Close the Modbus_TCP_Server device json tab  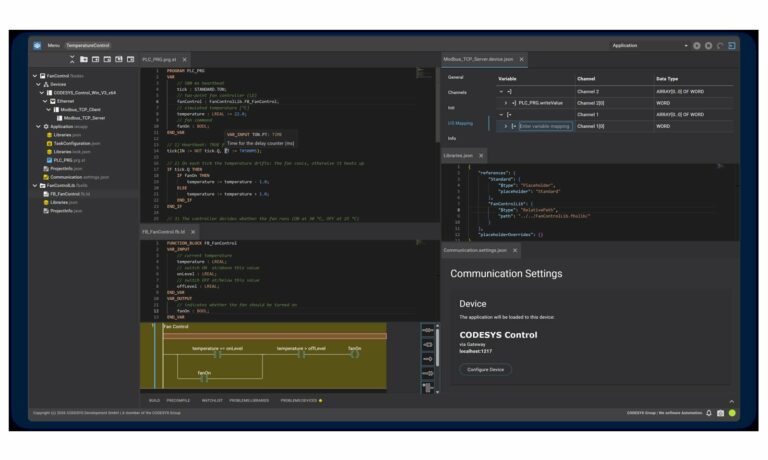[x=522, y=59]
